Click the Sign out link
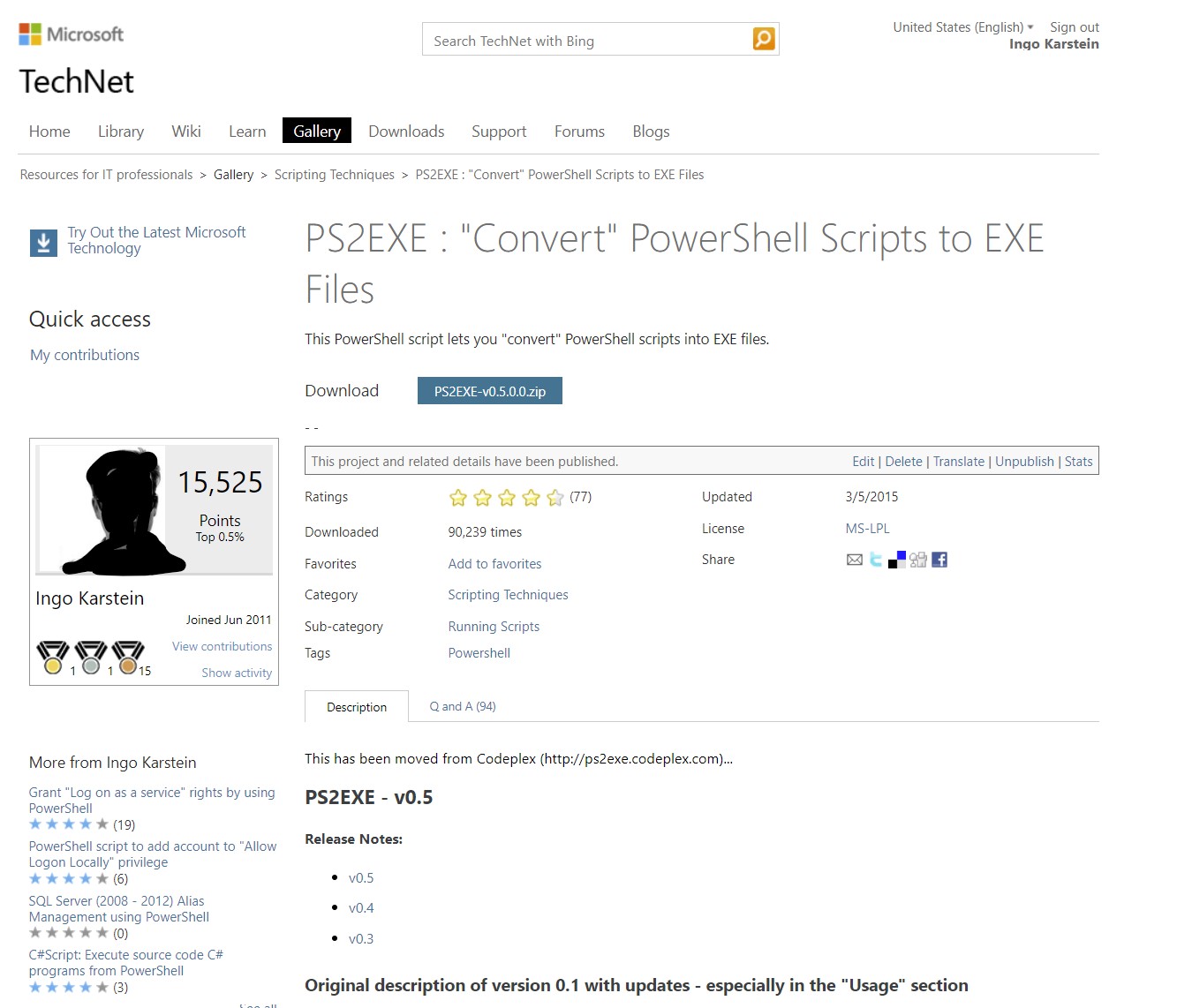Viewport: 1177px width, 1008px height. pyautogui.click(x=1075, y=27)
